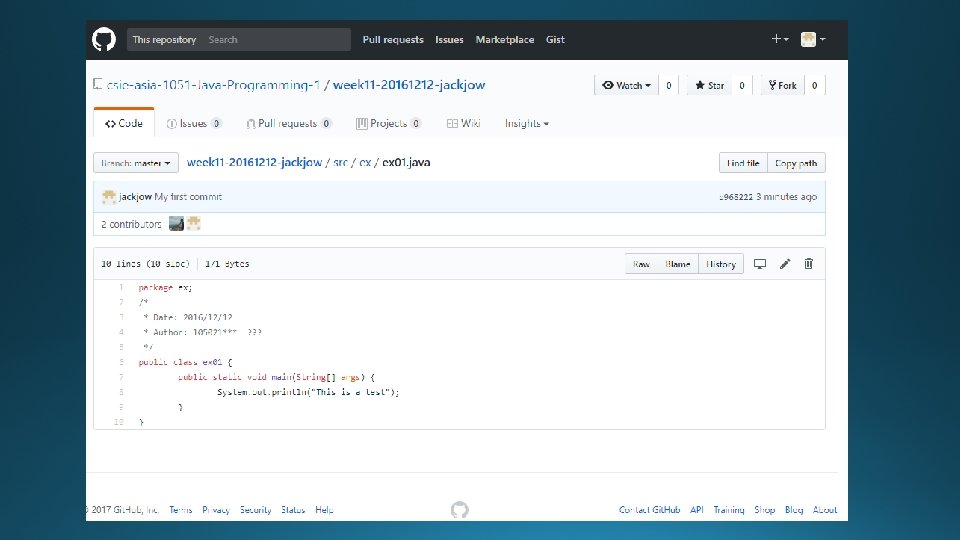
Task: Open the organization link csie-asia-1051-Java-Programming-1
Action: click(213, 85)
